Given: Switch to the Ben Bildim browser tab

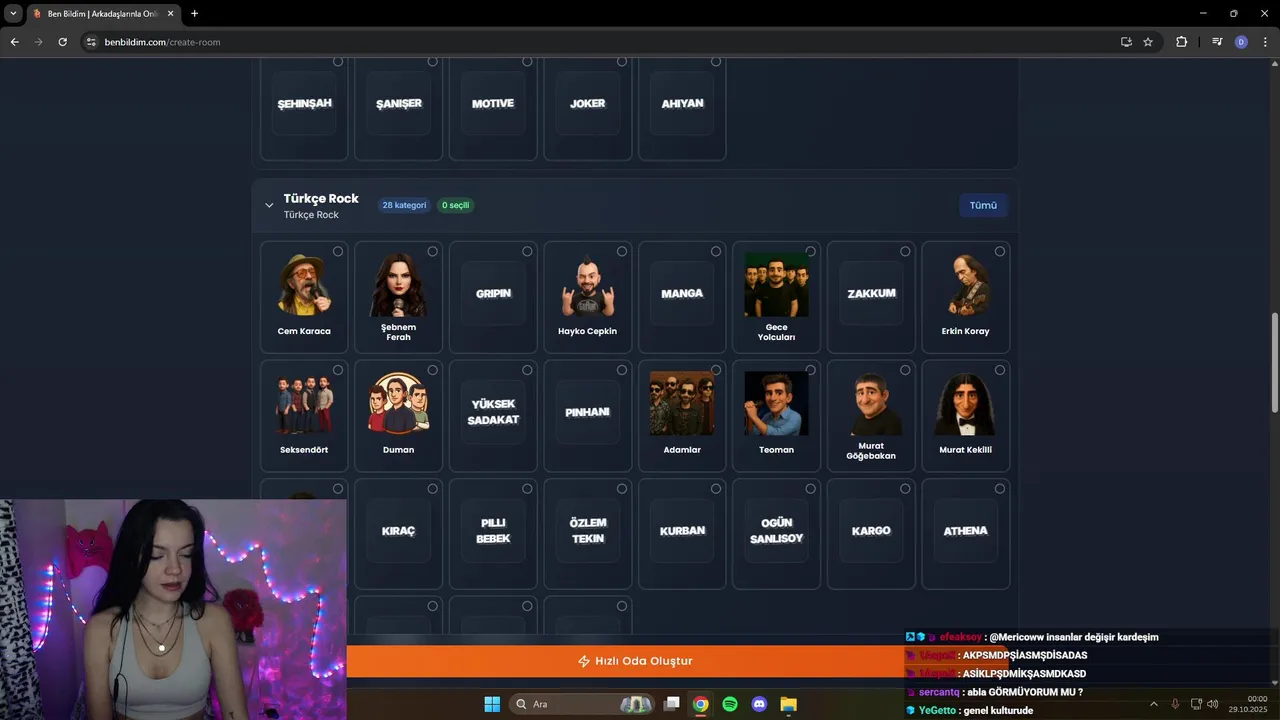Looking at the screenshot, I should coord(103,14).
